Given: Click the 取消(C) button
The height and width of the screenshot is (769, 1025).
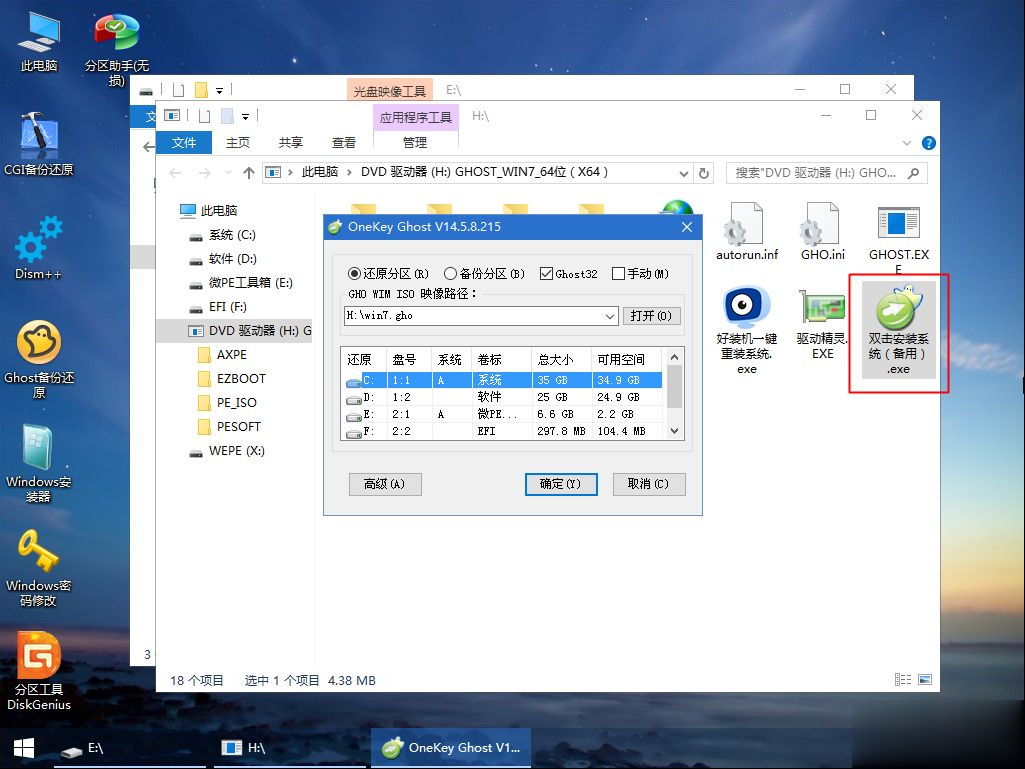Looking at the screenshot, I should coord(648,484).
